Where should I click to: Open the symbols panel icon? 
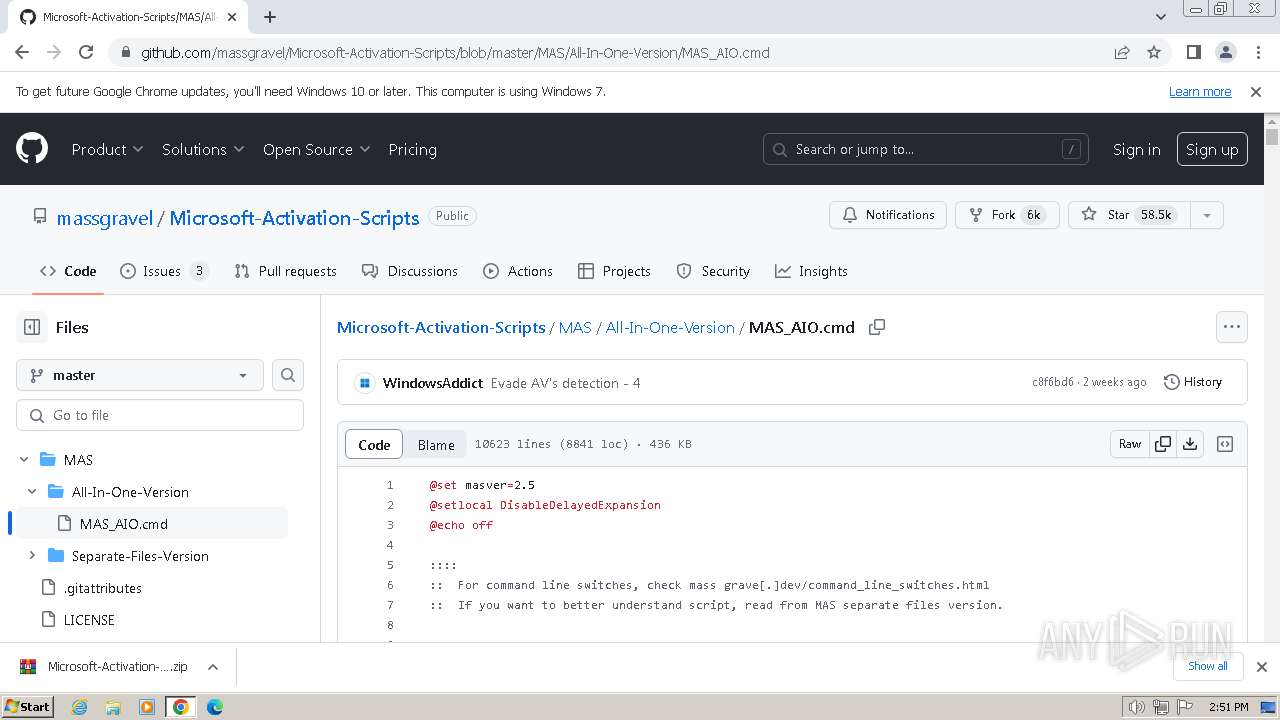(x=1225, y=444)
